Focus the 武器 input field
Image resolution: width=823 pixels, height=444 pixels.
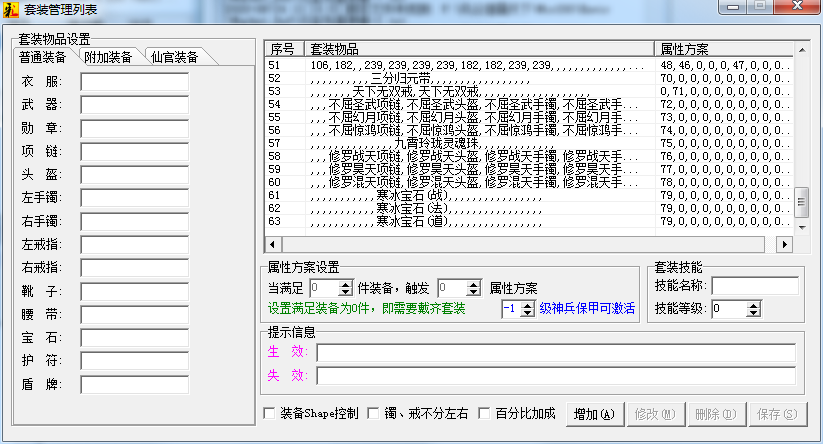[x=134, y=105]
